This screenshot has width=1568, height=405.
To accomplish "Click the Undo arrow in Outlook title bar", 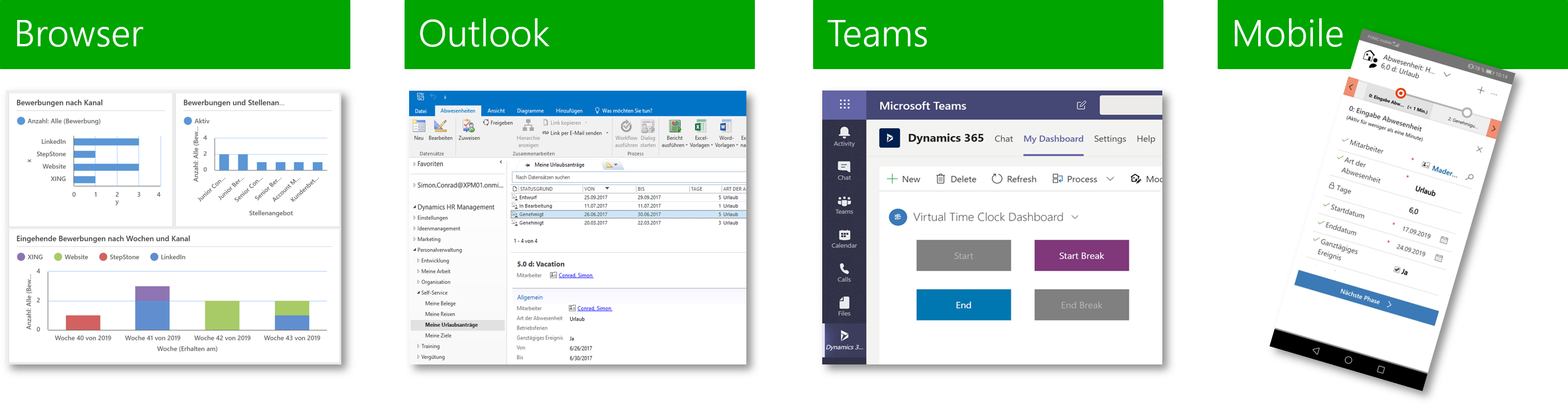I will 433,97.
